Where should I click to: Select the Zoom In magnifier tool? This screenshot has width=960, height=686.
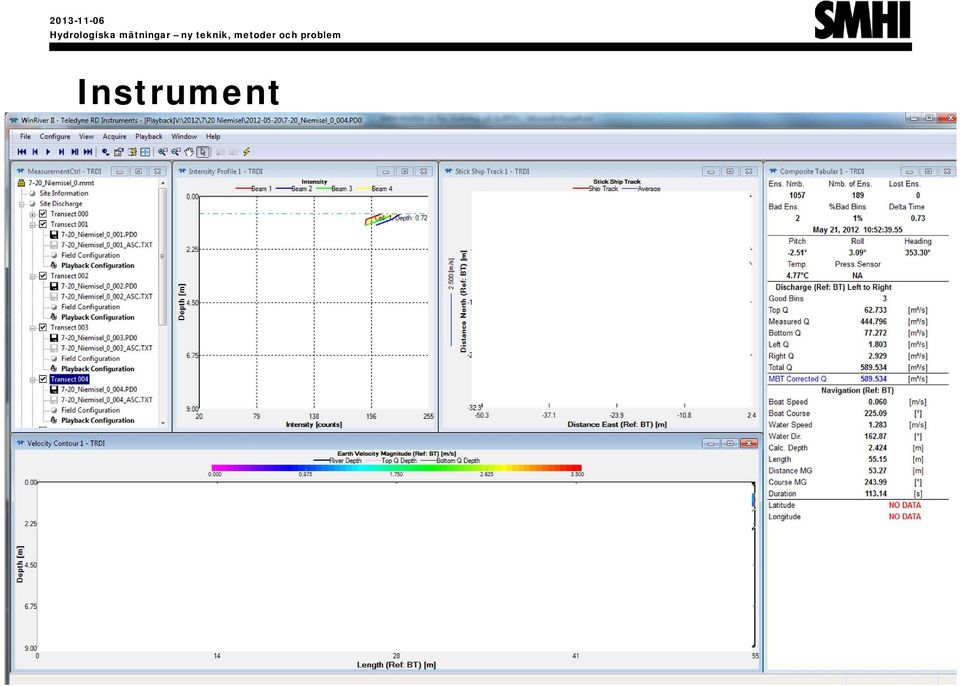click(162, 152)
